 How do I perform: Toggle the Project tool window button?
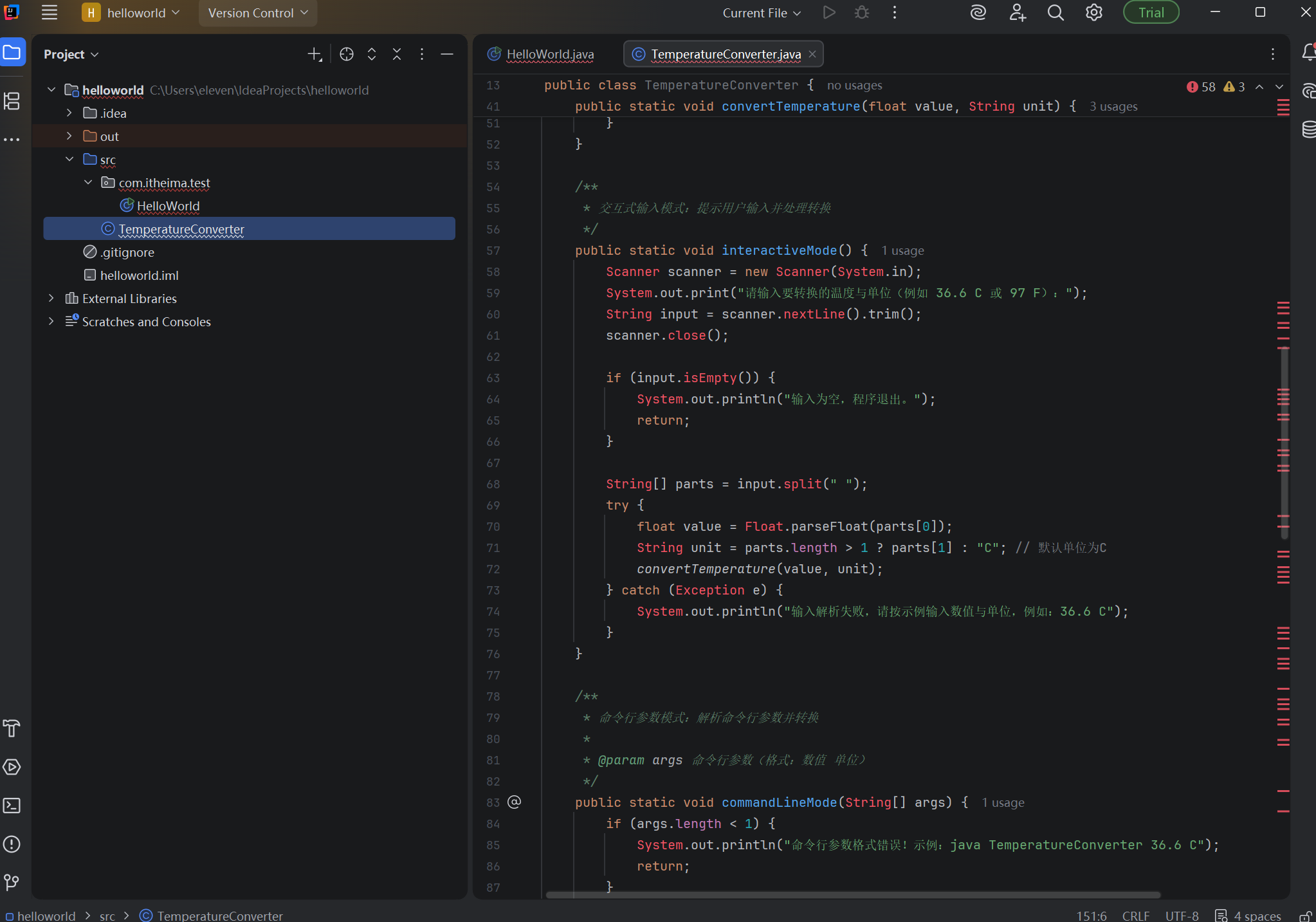point(12,52)
